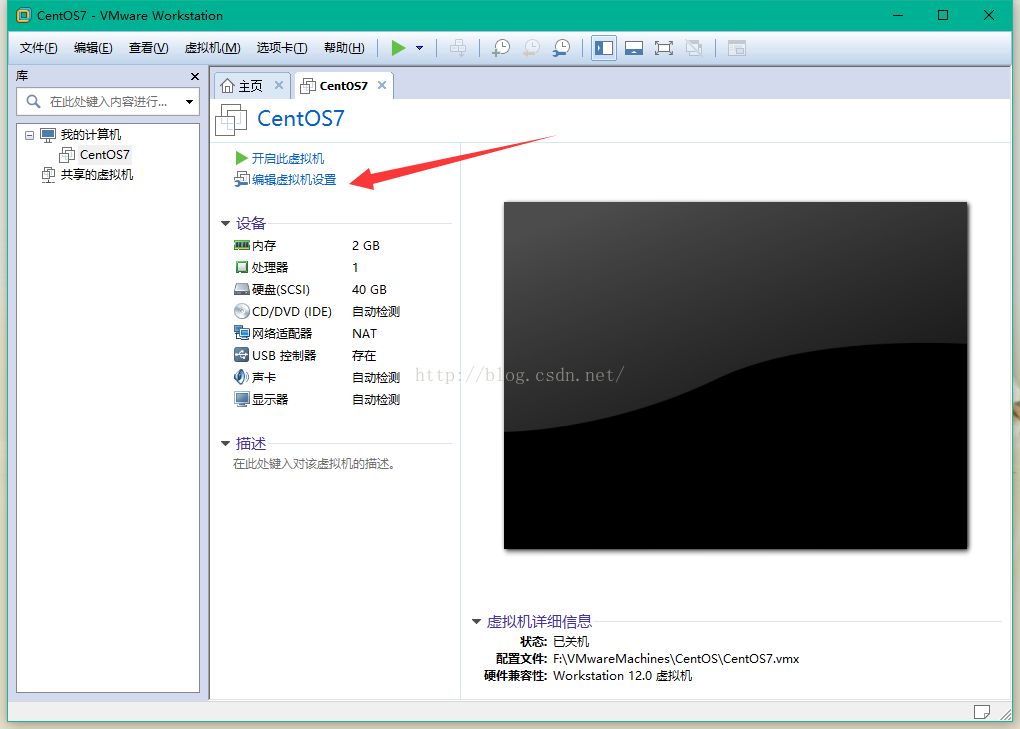Toggle the library sidebar view icon

604,47
